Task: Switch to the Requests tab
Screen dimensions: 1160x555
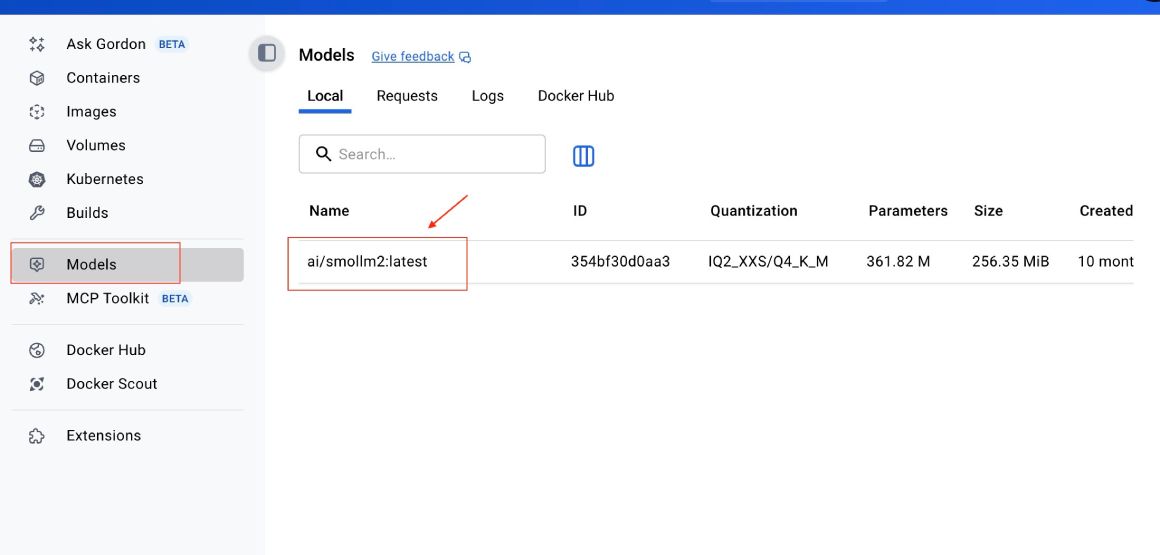Action: point(407,96)
